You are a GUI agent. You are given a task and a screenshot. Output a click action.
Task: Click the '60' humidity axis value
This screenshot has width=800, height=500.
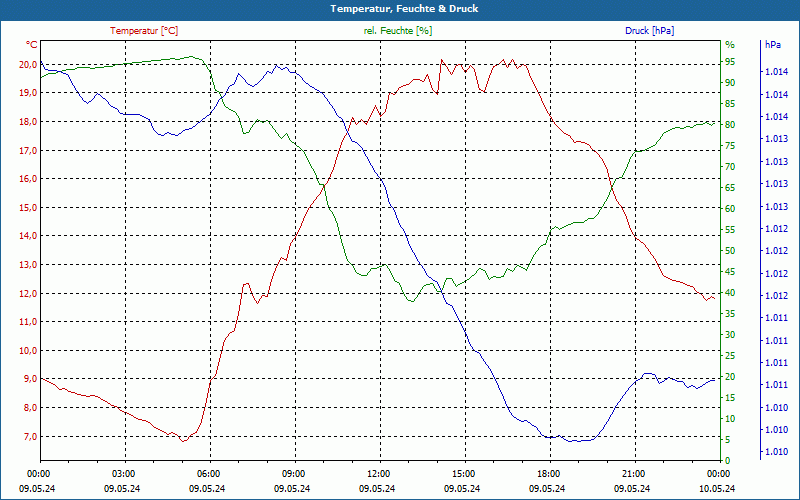tap(730, 209)
